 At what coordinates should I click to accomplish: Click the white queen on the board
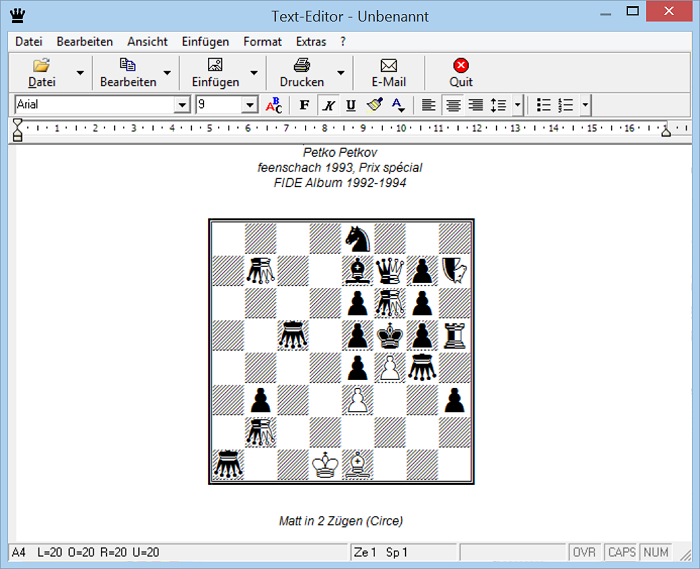click(390, 271)
